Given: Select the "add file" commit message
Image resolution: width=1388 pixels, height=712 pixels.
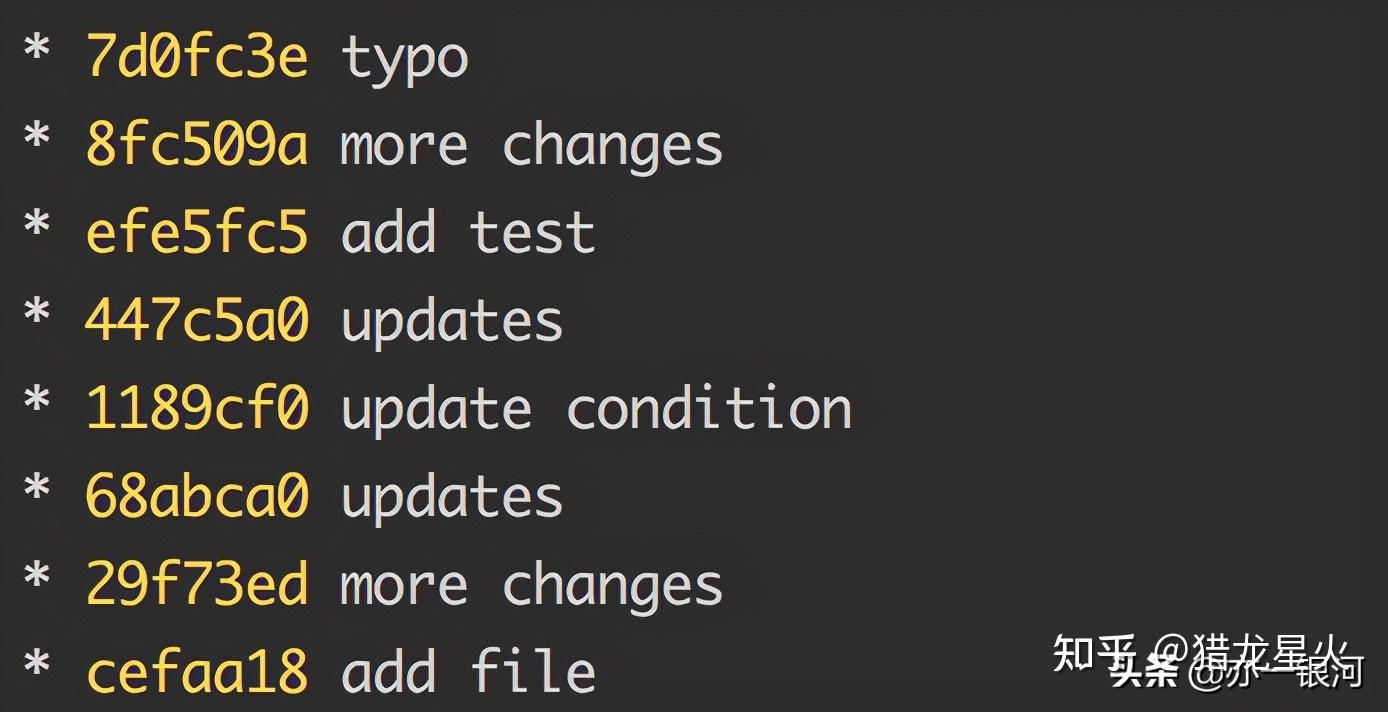Looking at the screenshot, I should 468,672.
